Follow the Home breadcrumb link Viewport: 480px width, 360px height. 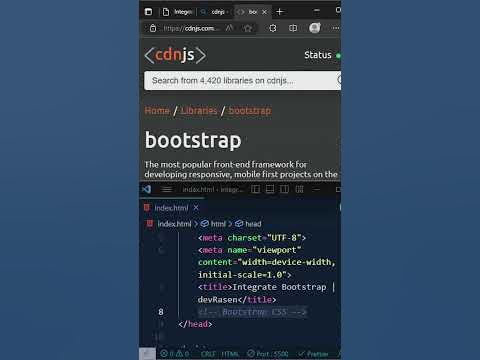click(x=157, y=110)
